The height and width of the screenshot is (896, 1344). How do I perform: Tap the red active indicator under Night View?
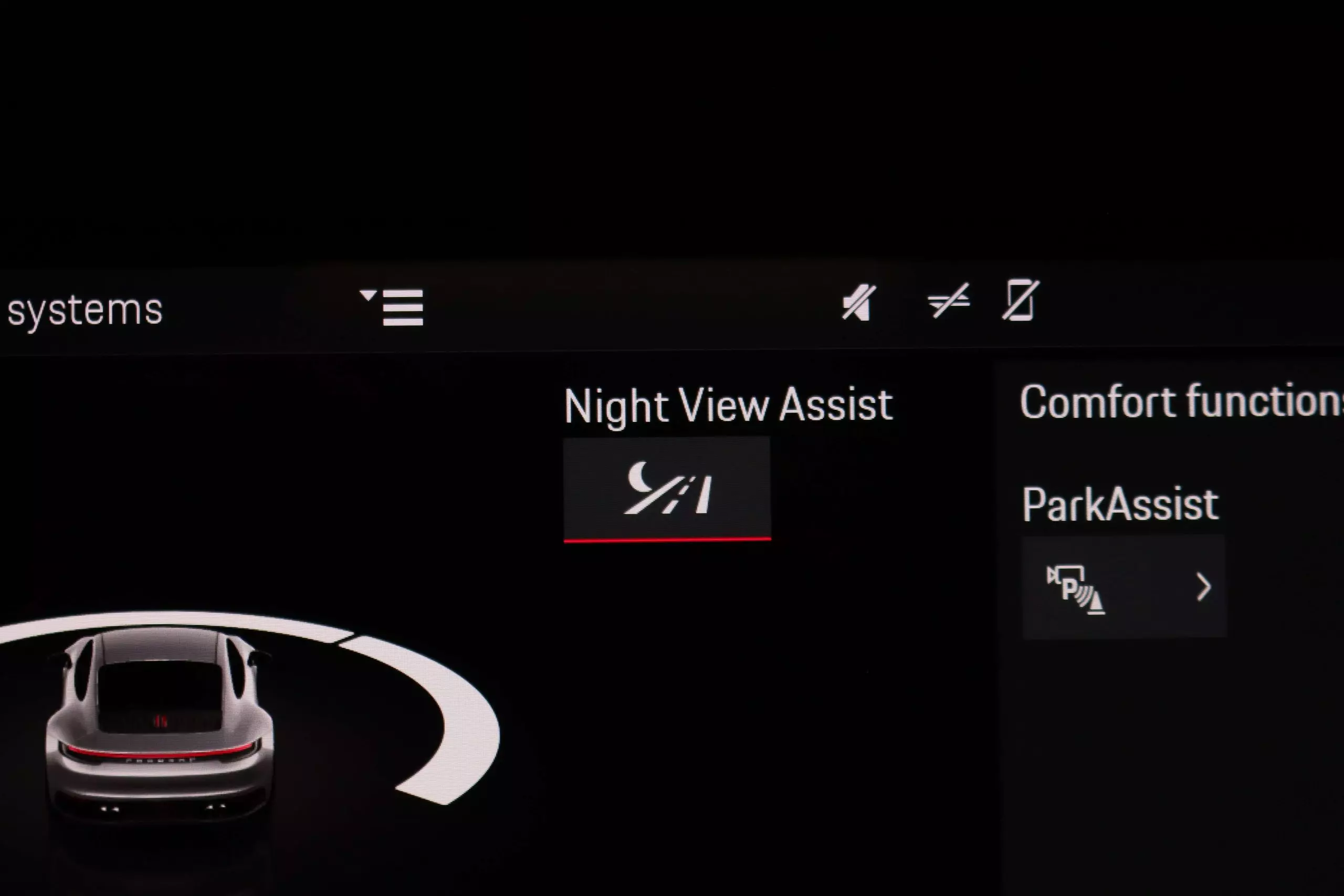pyautogui.click(x=667, y=539)
